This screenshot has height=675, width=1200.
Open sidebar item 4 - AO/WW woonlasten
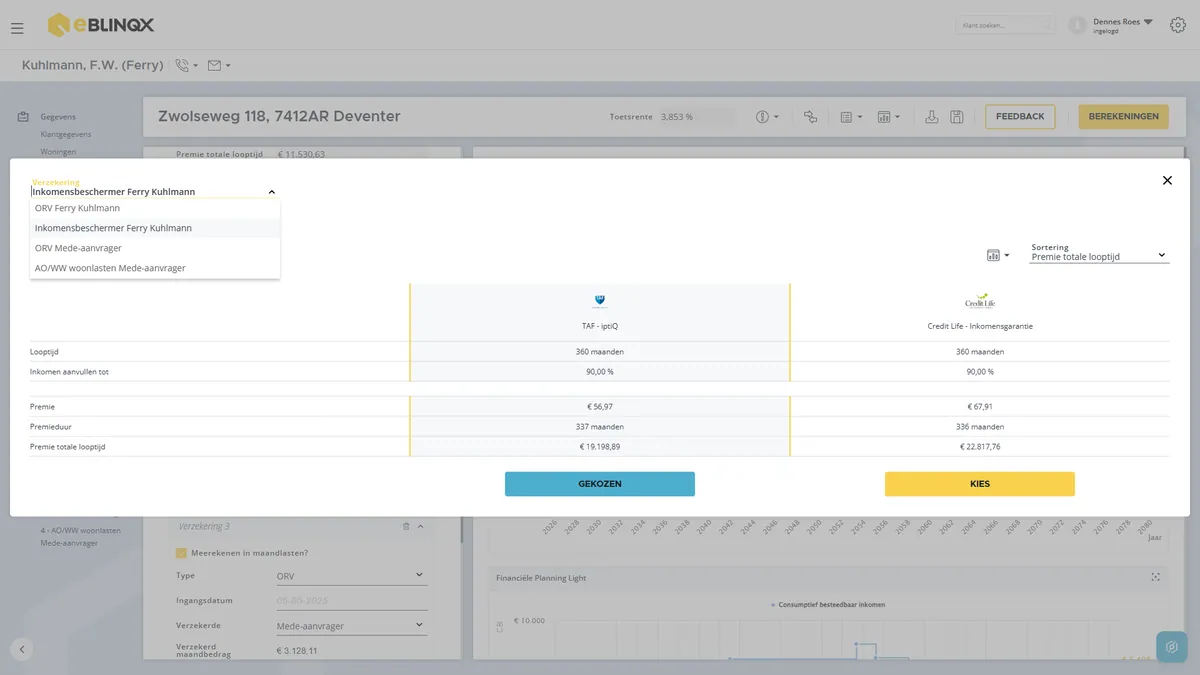pos(80,536)
